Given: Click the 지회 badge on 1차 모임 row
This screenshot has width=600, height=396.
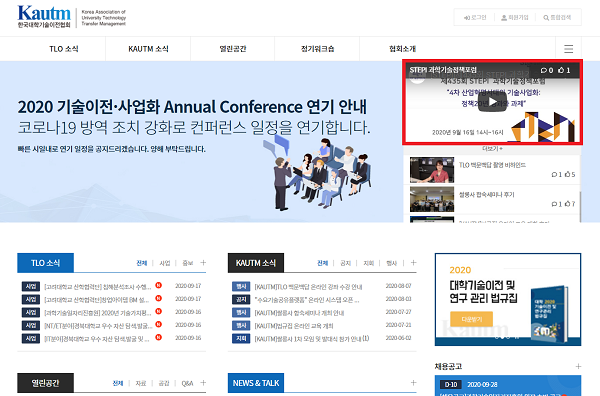Looking at the screenshot, I should click(x=241, y=338).
